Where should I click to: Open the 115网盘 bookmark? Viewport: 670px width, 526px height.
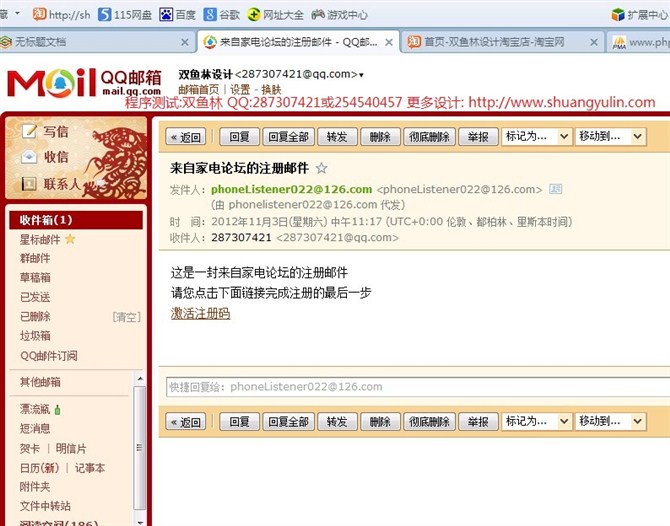125,15
